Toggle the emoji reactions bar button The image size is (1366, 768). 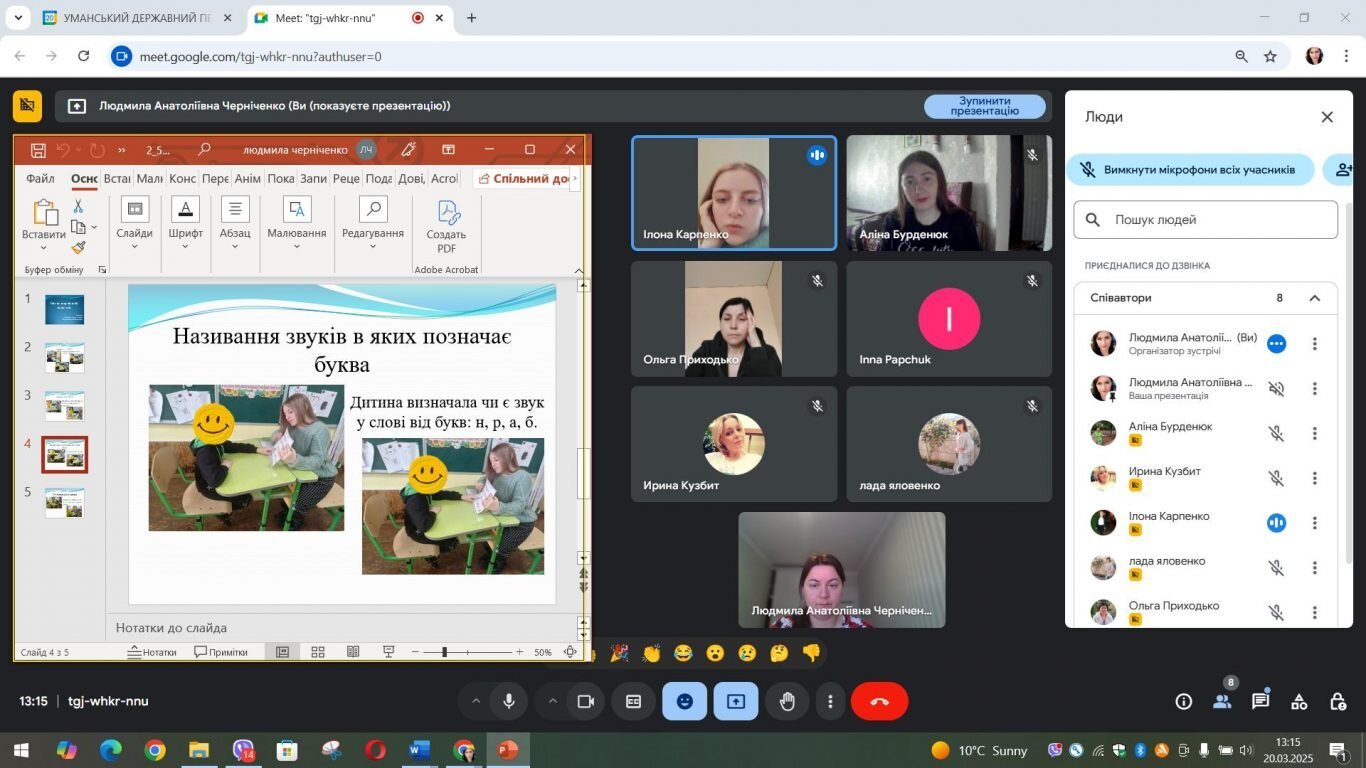685,702
